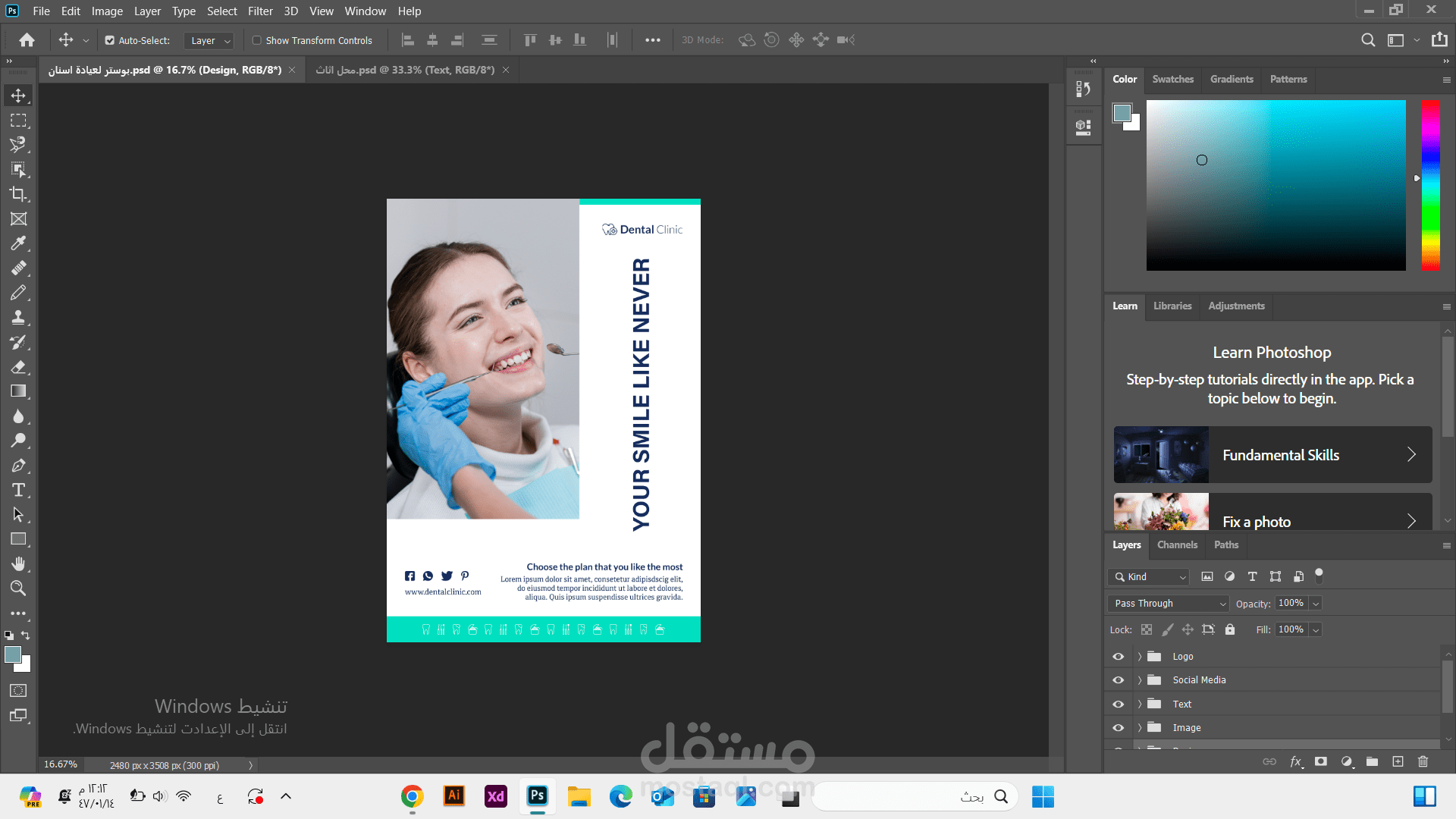Select the Hand tool
The image size is (1456, 819).
click(18, 564)
